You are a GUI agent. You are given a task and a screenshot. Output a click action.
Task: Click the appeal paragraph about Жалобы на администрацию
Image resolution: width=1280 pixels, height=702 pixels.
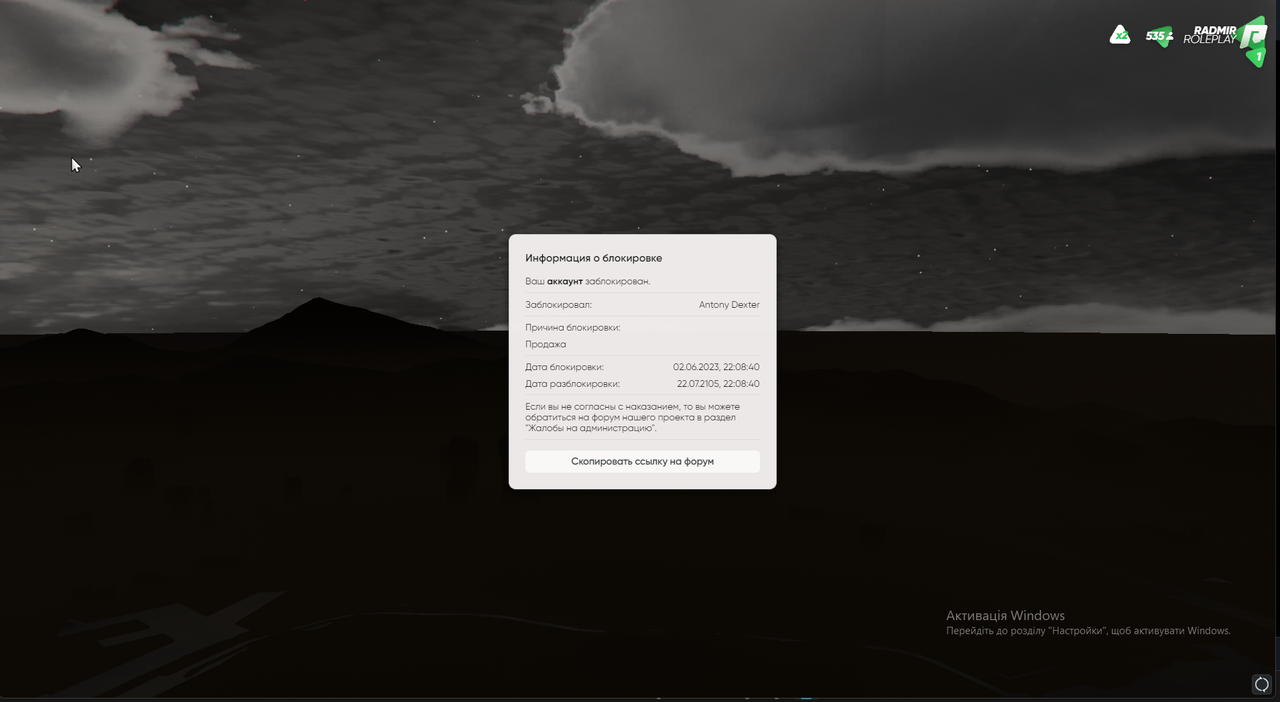633,417
